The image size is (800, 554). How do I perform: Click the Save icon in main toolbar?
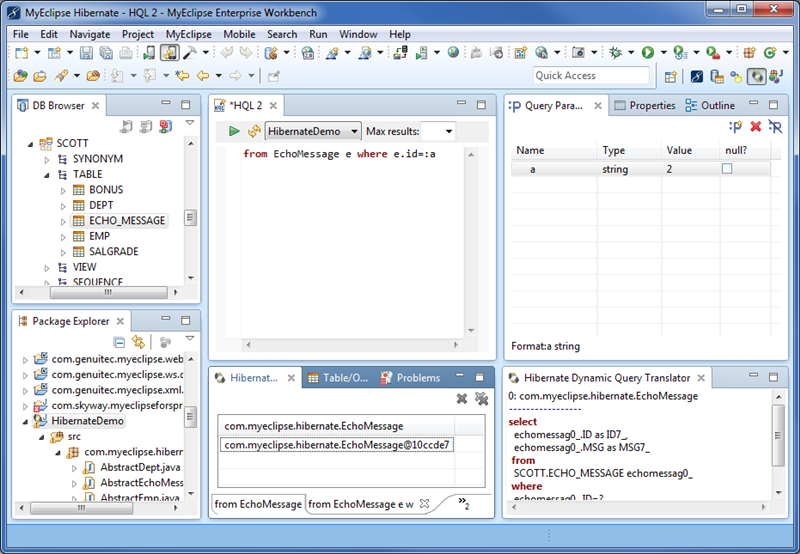coord(87,52)
